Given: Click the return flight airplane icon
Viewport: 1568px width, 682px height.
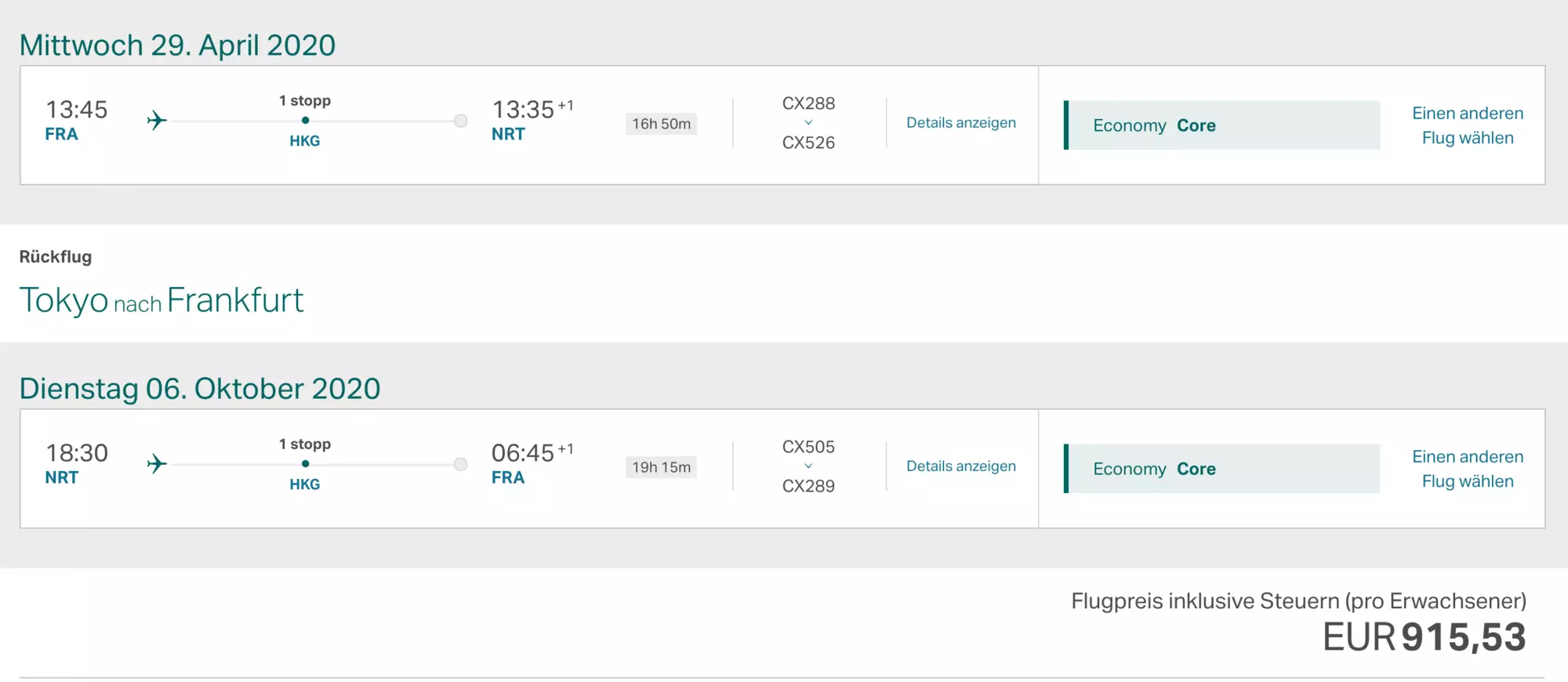Looking at the screenshot, I should coord(157,464).
